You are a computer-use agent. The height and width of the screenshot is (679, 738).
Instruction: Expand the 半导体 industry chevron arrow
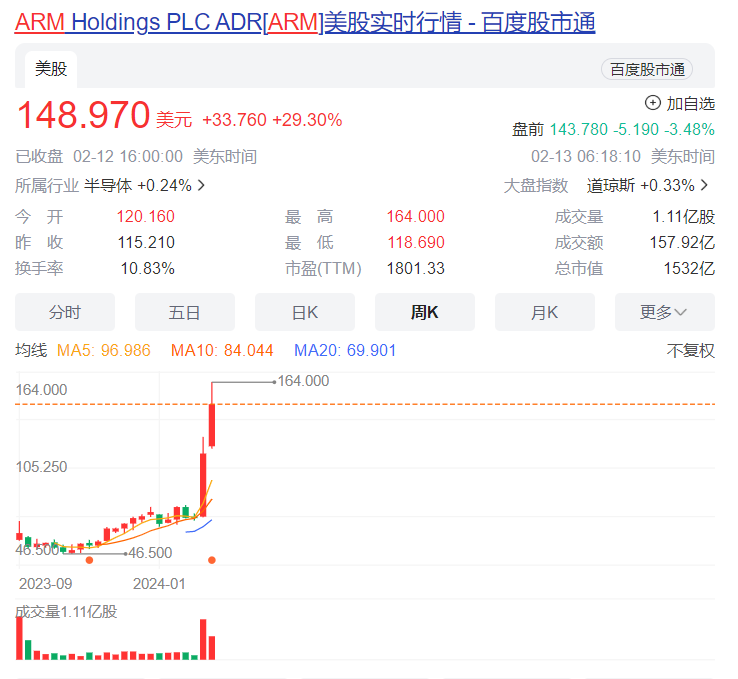pos(201,185)
